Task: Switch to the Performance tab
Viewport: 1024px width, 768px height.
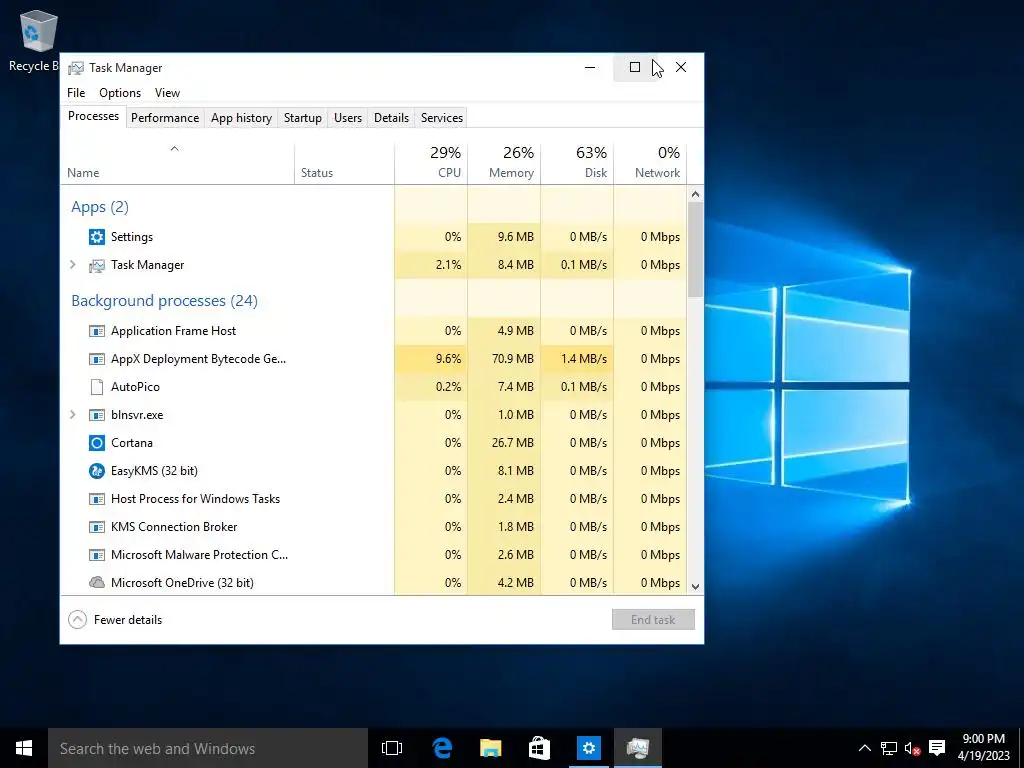Action: tap(165, 118)
